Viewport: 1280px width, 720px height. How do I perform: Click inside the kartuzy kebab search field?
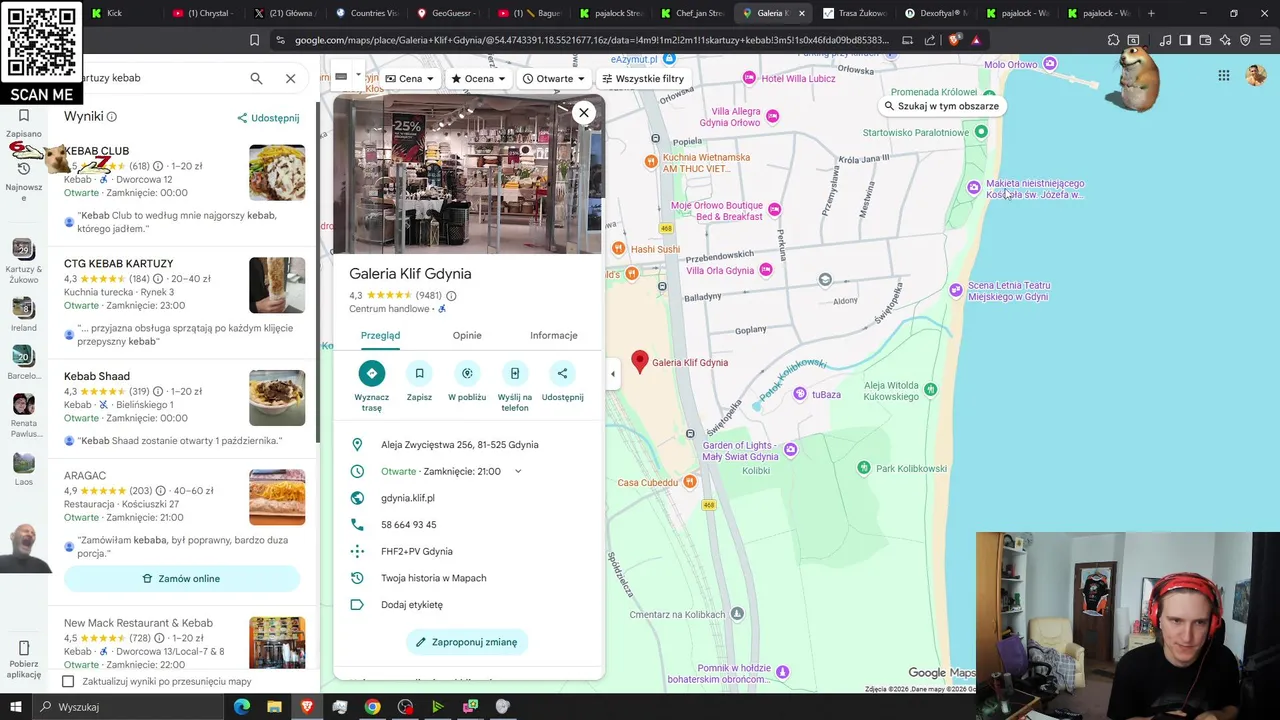point(155,78)
